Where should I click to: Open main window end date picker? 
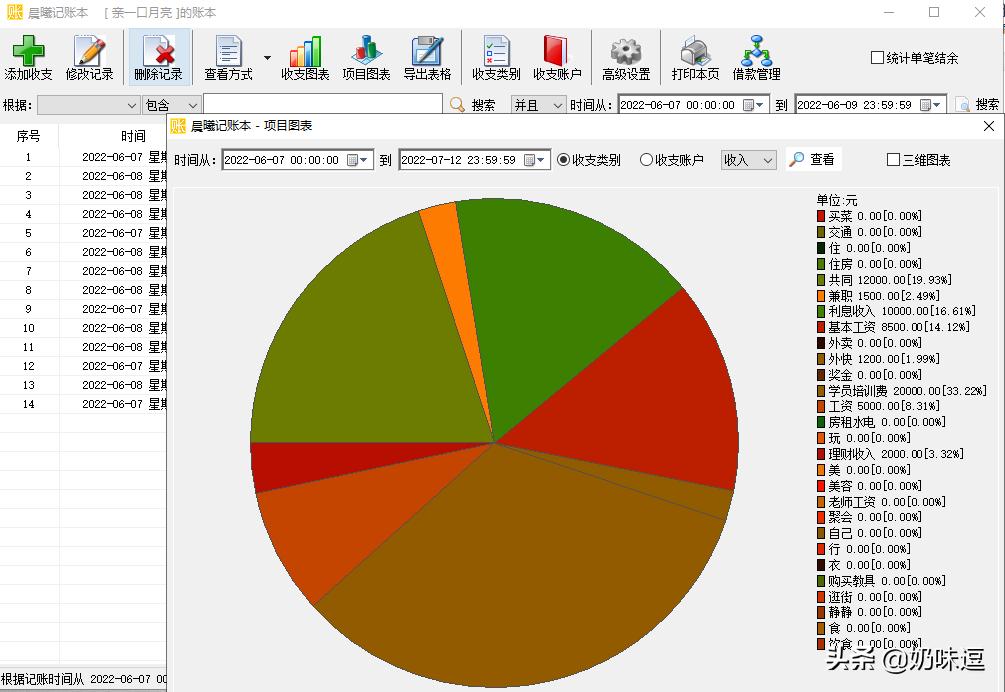(931, 105)
